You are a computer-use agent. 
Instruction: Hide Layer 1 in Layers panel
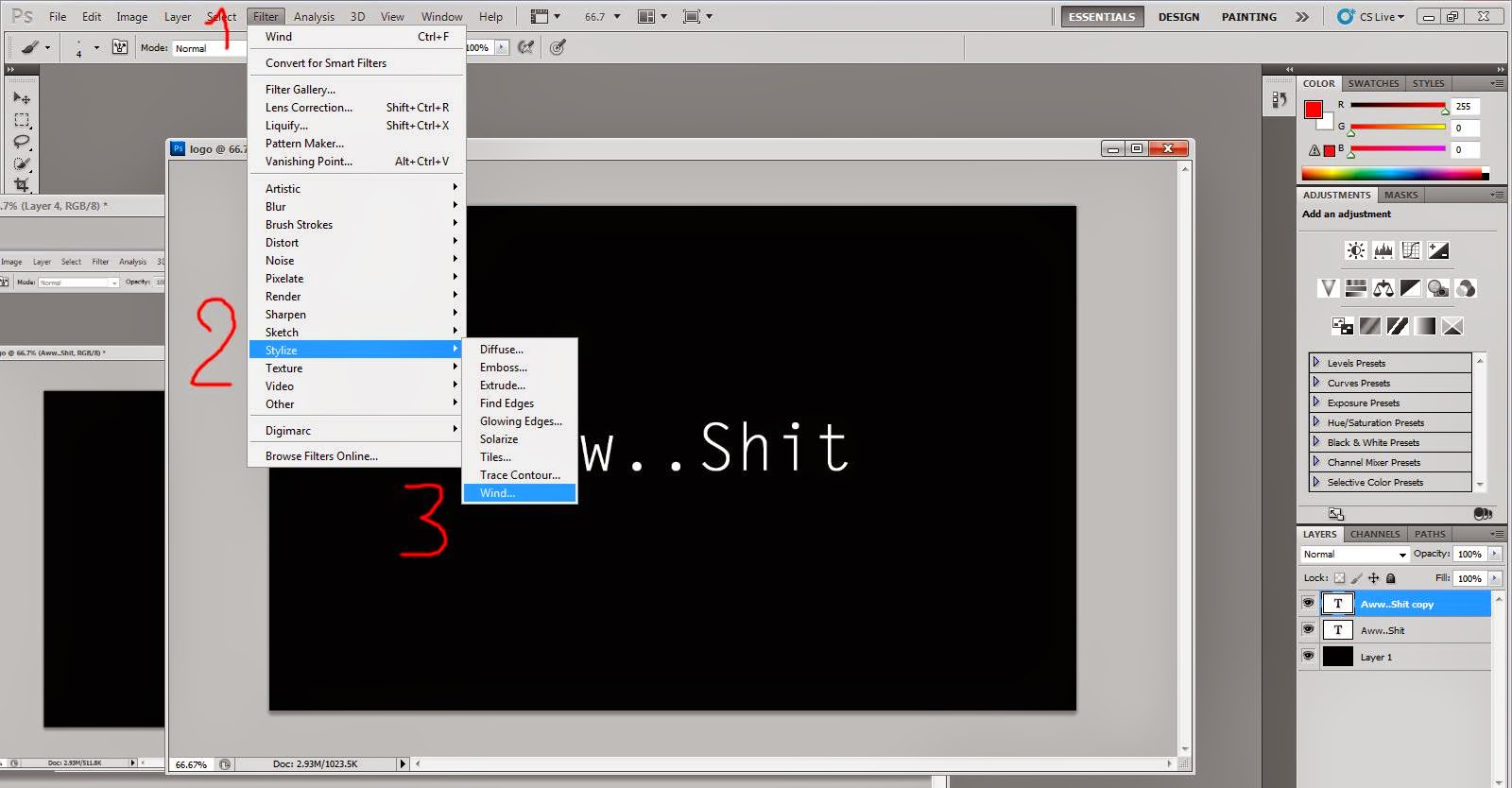click(1308, 656)
